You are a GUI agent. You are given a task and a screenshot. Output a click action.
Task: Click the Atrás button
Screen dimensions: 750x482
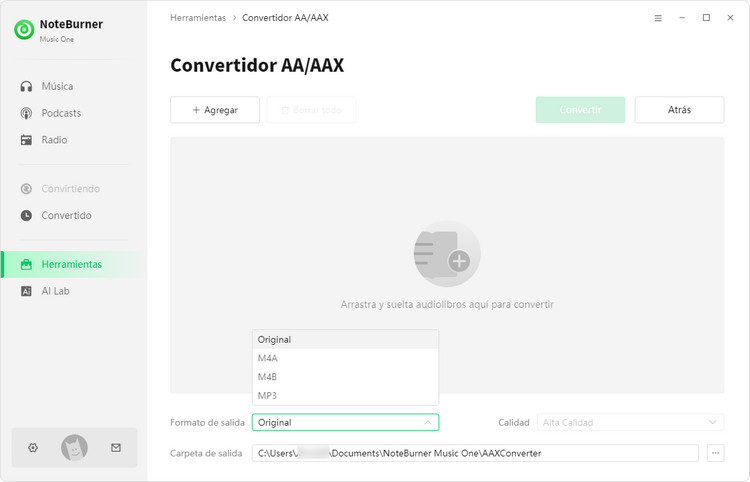(679, 110)
